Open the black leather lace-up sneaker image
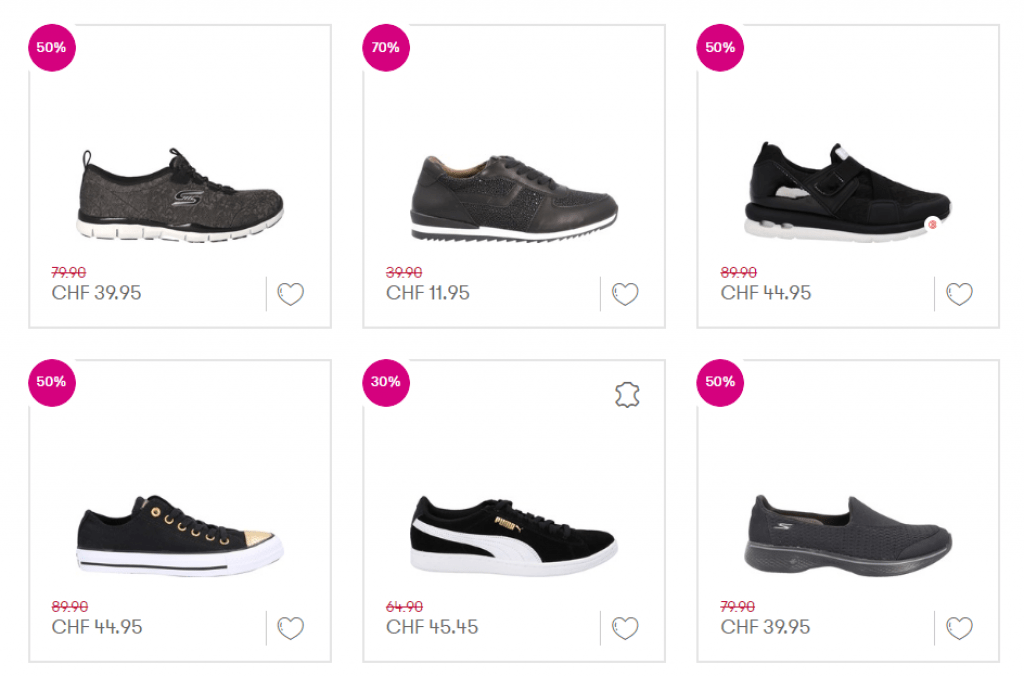 point(514,198)
